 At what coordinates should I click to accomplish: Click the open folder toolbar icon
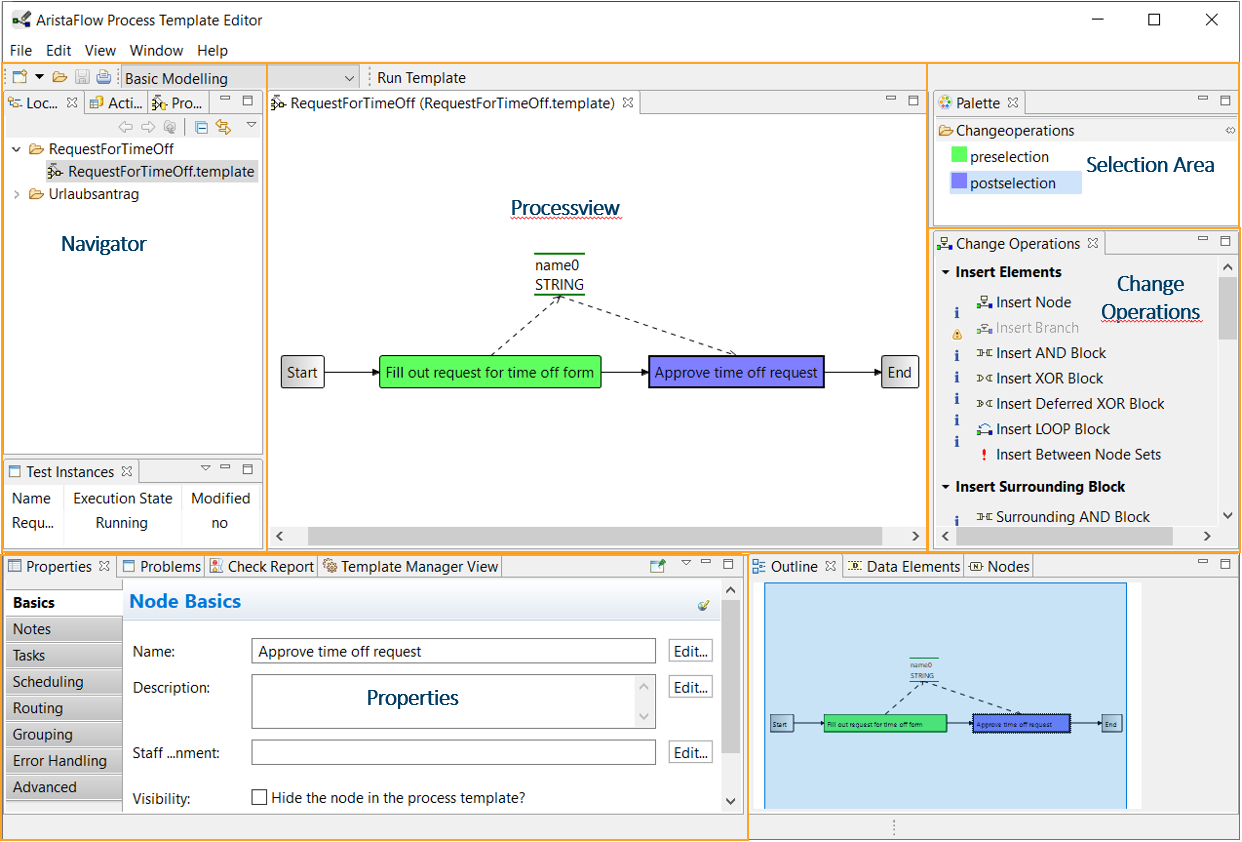pyautogui.click(x=60, y=77)
